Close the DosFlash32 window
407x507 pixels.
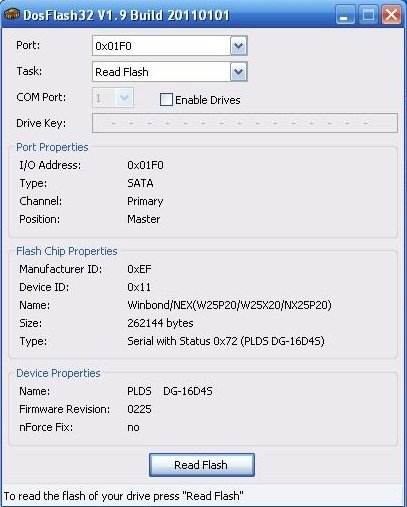click(391, 15)
